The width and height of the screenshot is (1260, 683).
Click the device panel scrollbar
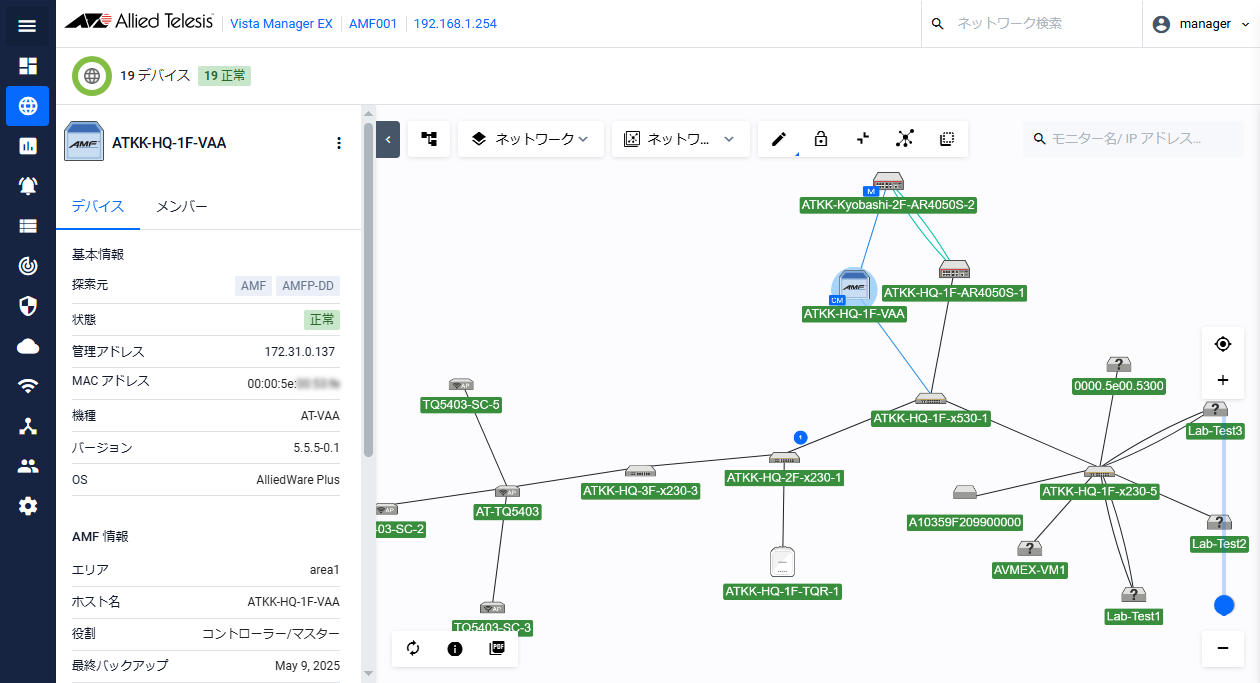pos(368,290)
